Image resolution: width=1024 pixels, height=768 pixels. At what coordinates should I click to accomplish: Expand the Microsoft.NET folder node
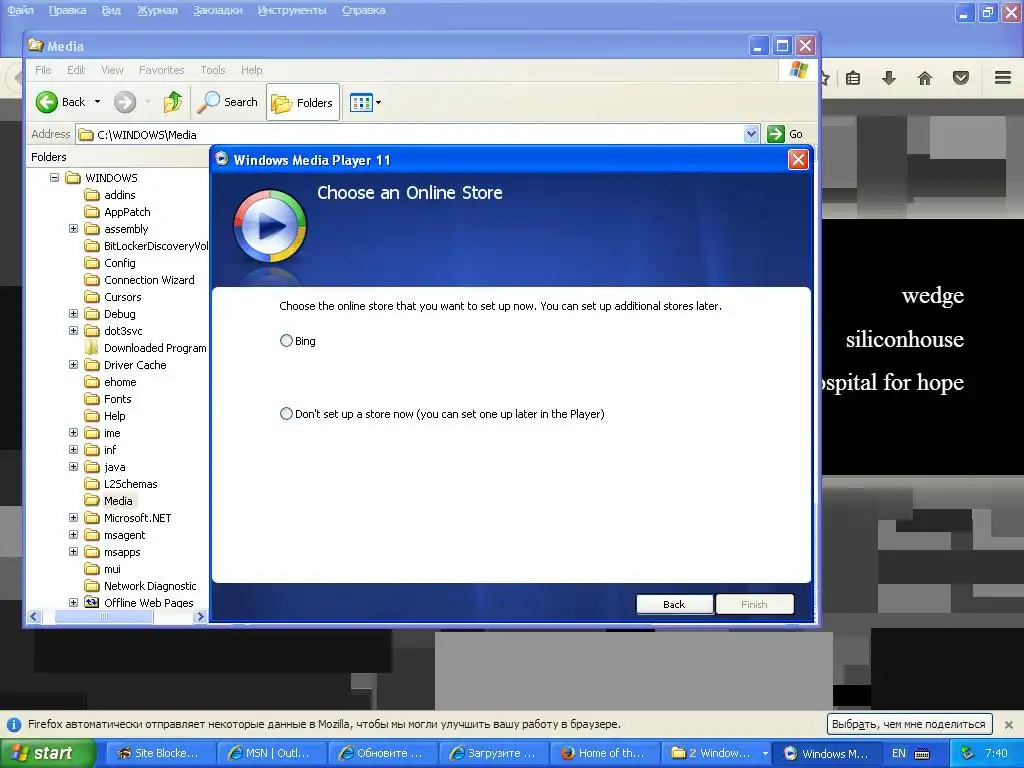(x=73, y=517)
